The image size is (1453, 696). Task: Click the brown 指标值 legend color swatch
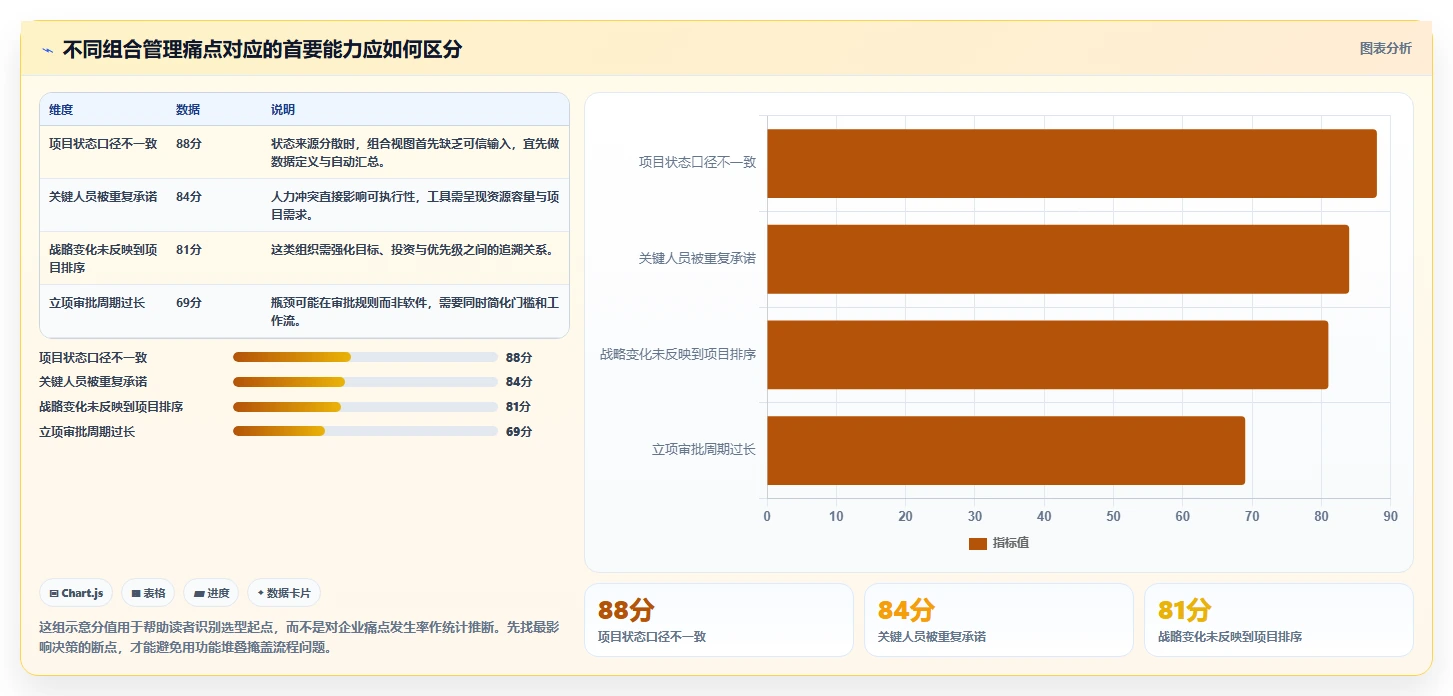[978, 543]
